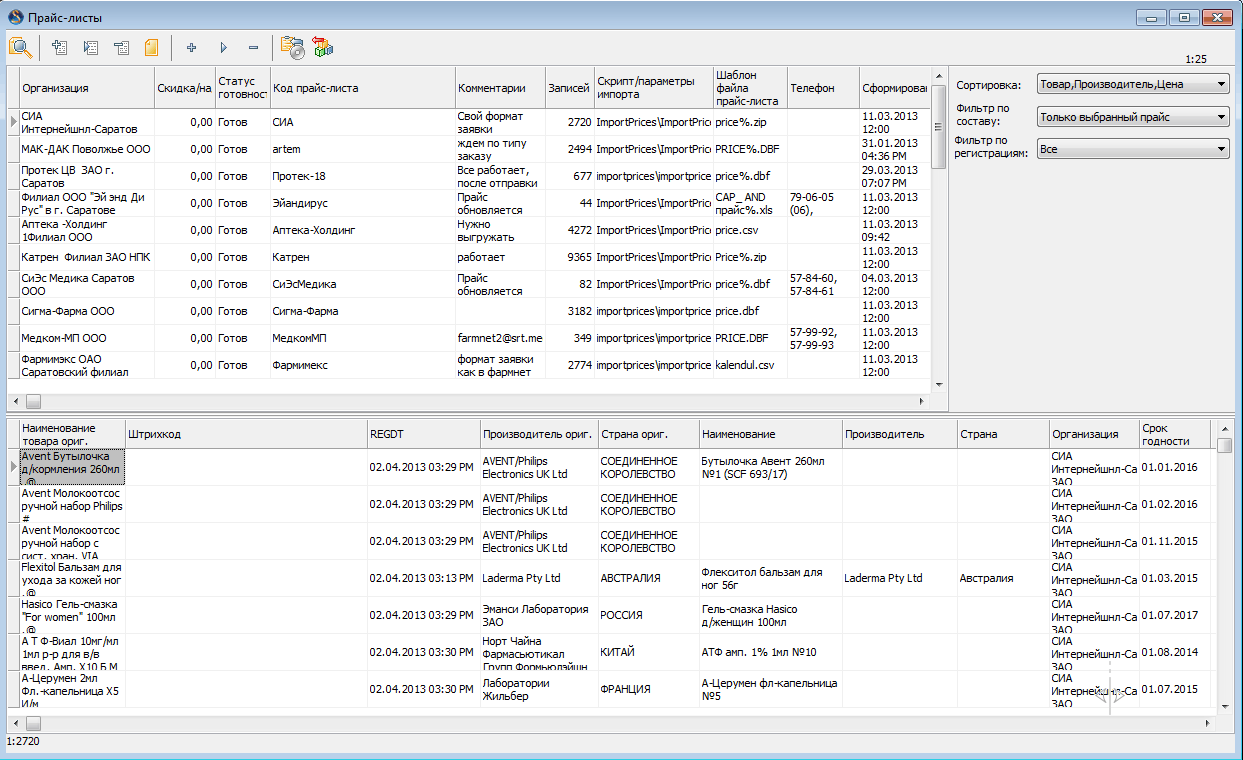
Task: Sort by Организация column header
Action: point(86,88)
